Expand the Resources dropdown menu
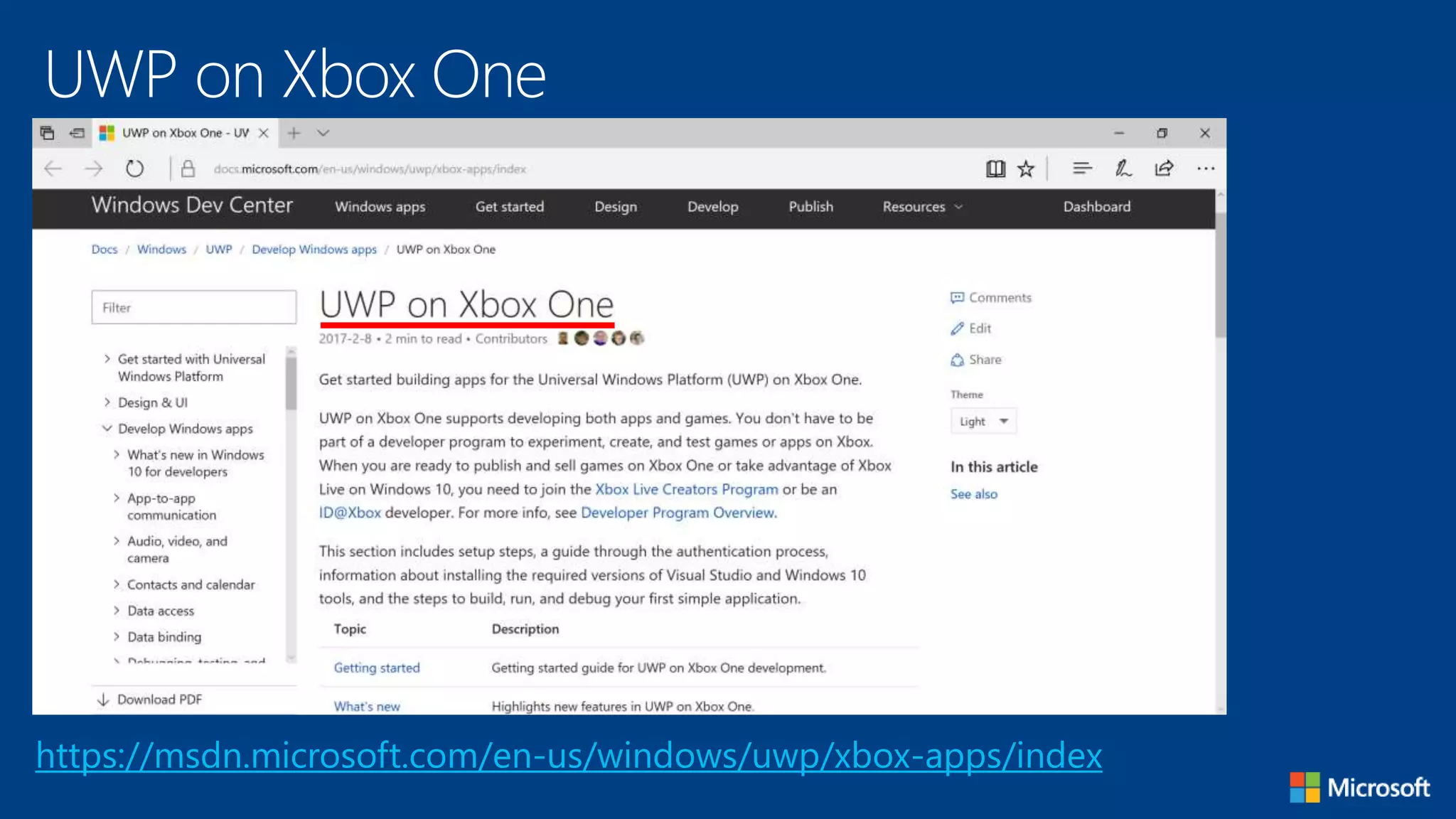Viewport: 1456px width, 819px height. point(922,207)
